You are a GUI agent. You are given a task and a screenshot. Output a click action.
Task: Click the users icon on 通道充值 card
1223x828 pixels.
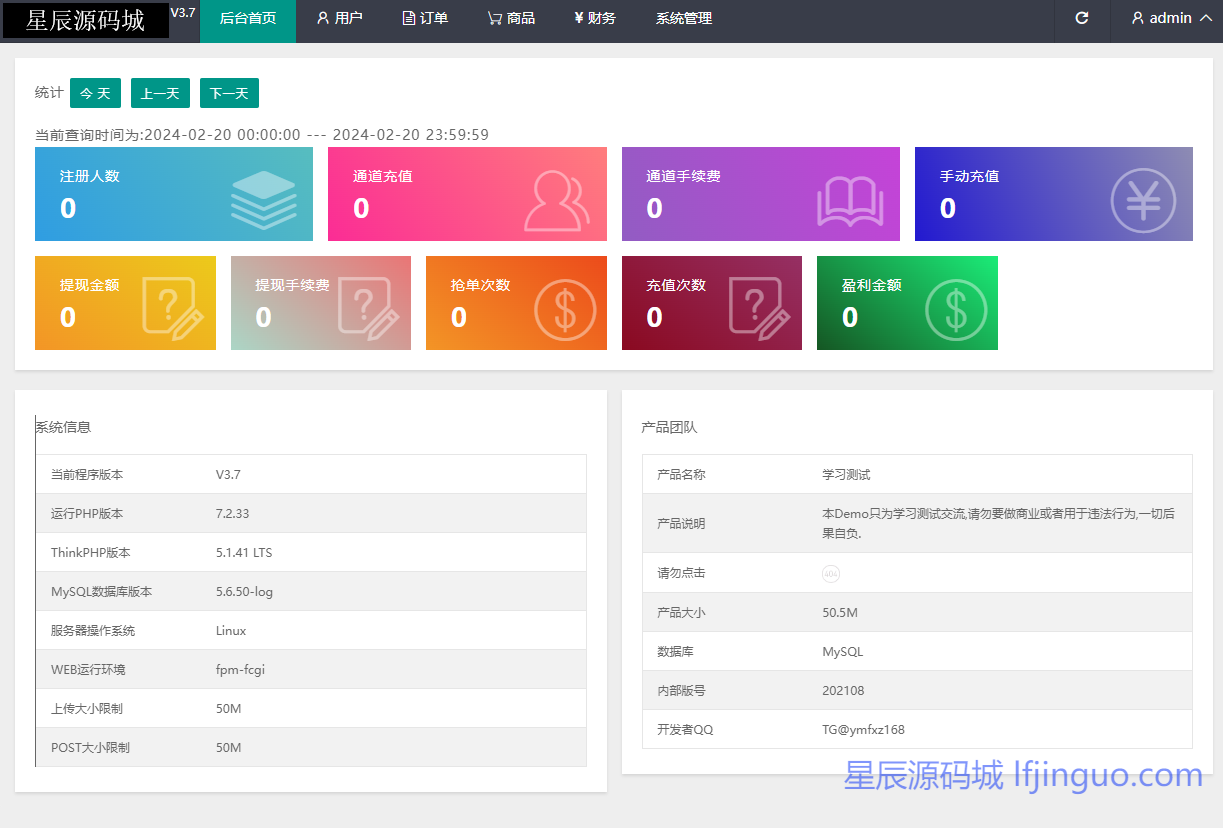pyautogui.click(x=557, y=201)
